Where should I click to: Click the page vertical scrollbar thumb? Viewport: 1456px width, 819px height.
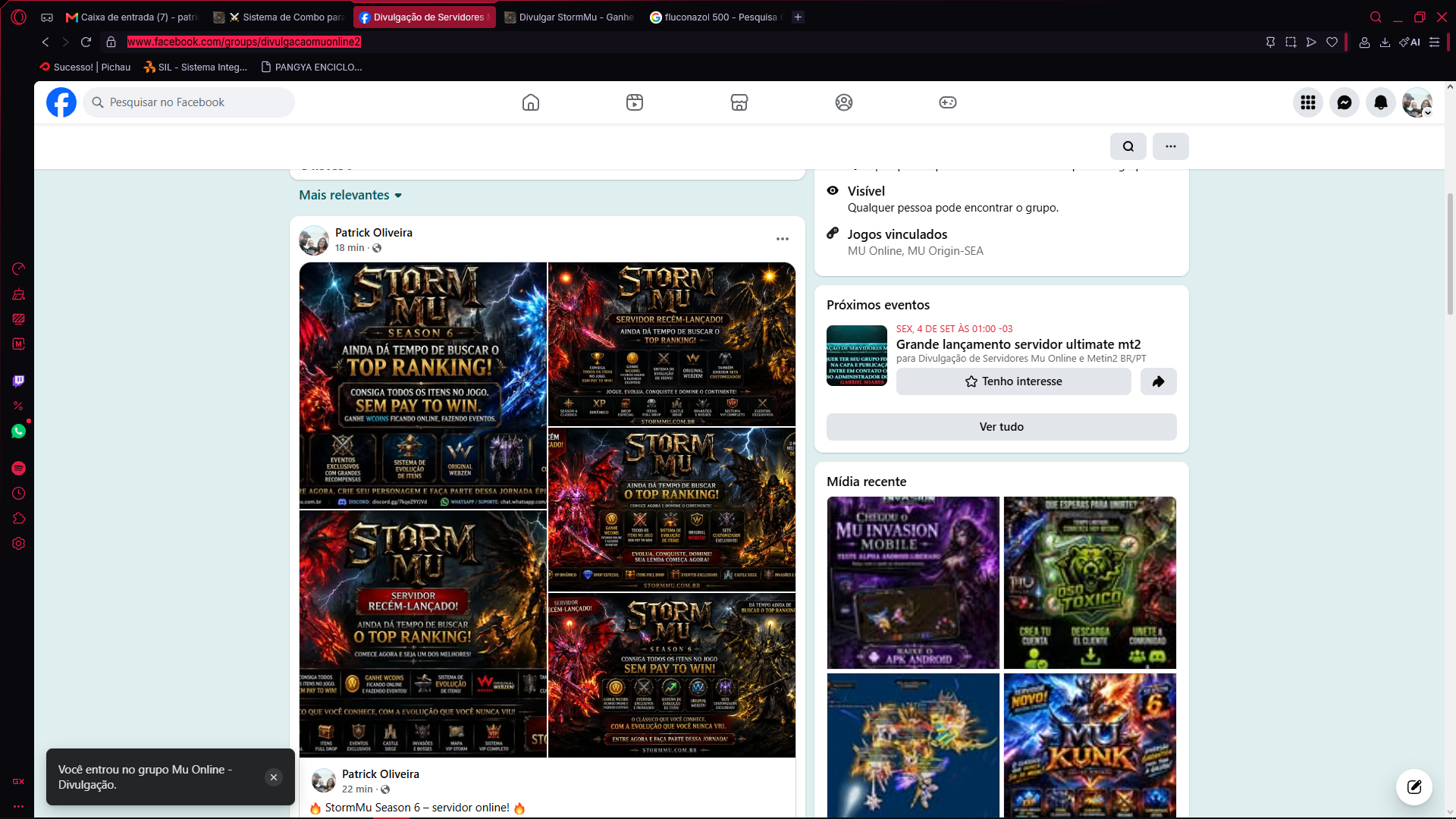1450,254
